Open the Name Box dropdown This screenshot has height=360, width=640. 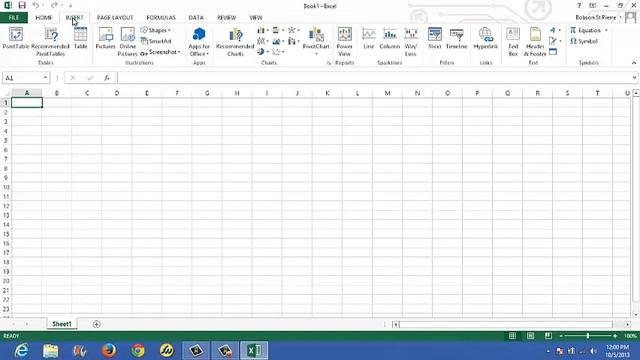pos(45,78)
